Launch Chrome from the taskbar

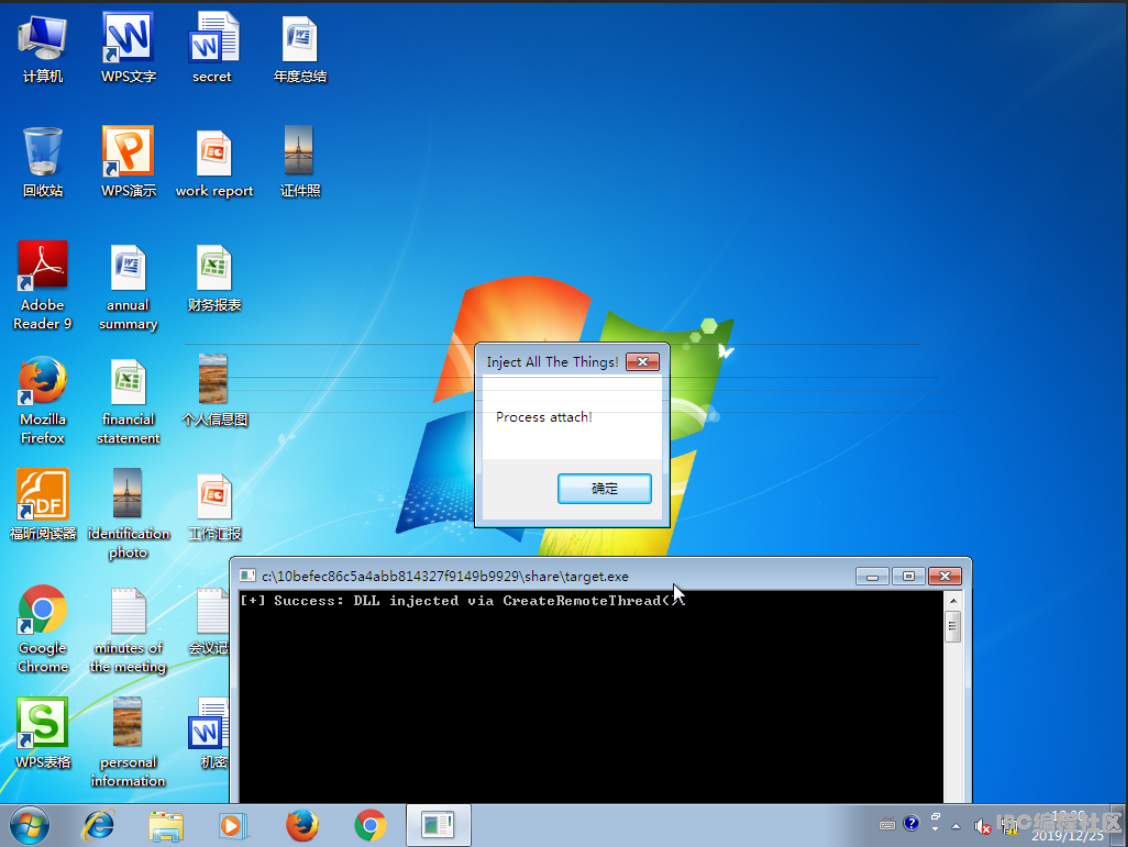tap(370, 825)
